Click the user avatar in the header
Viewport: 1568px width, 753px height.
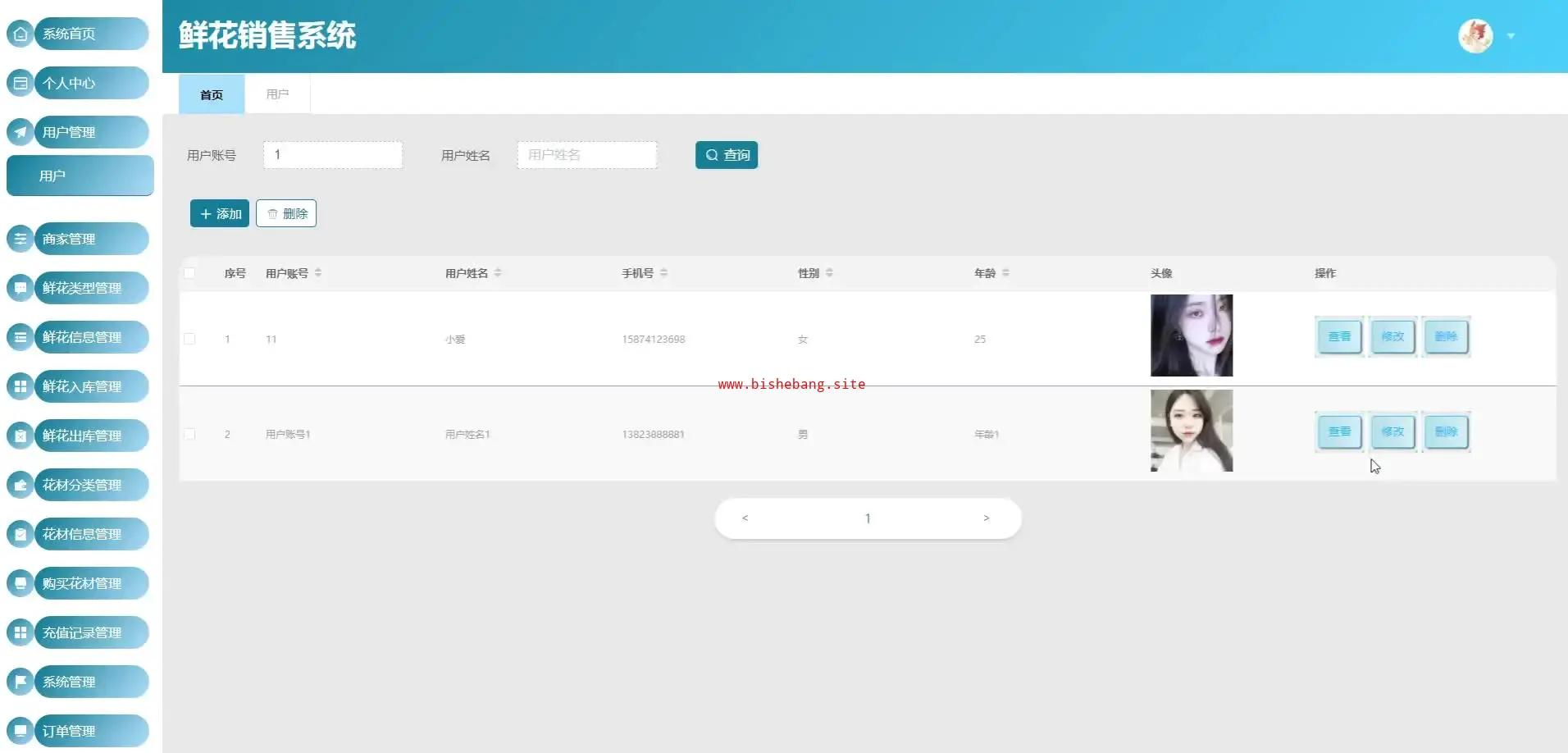coord(1475,36)
